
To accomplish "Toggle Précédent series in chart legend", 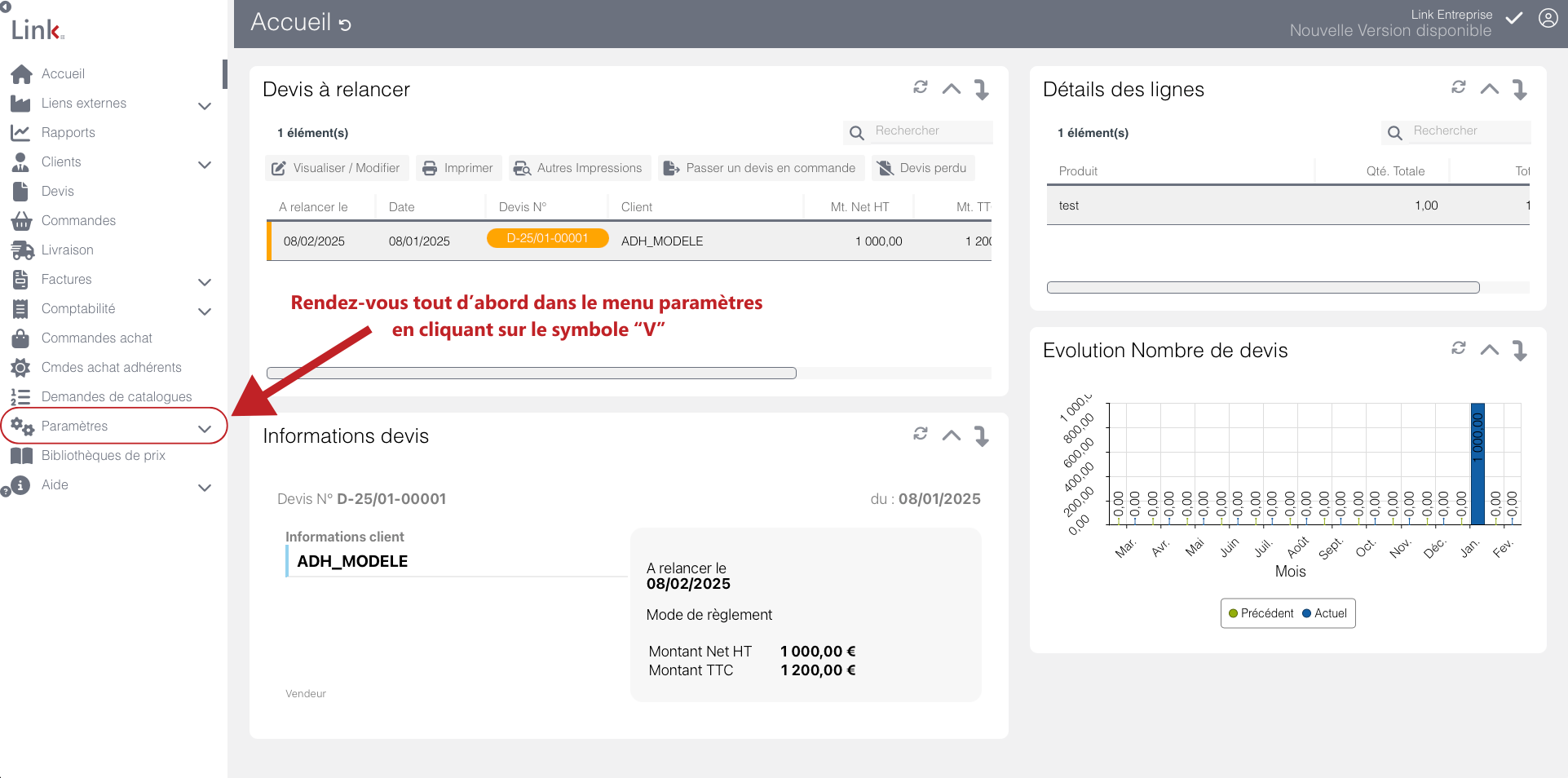I will click(x=1261, y=613).
